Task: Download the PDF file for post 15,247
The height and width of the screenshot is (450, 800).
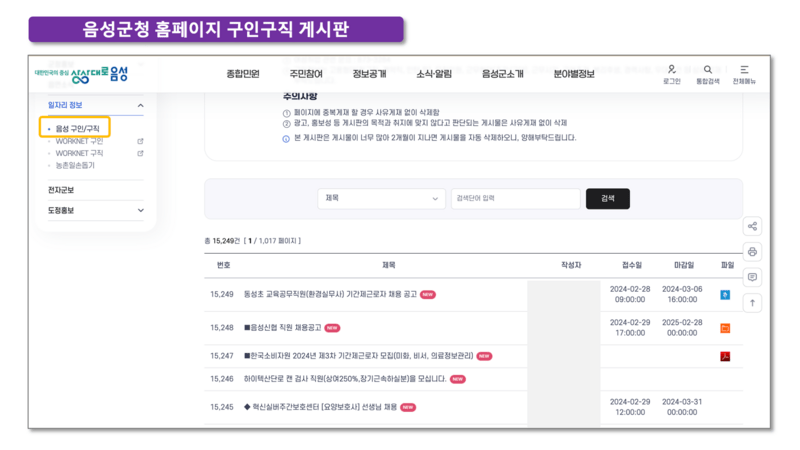Action: 725,356
